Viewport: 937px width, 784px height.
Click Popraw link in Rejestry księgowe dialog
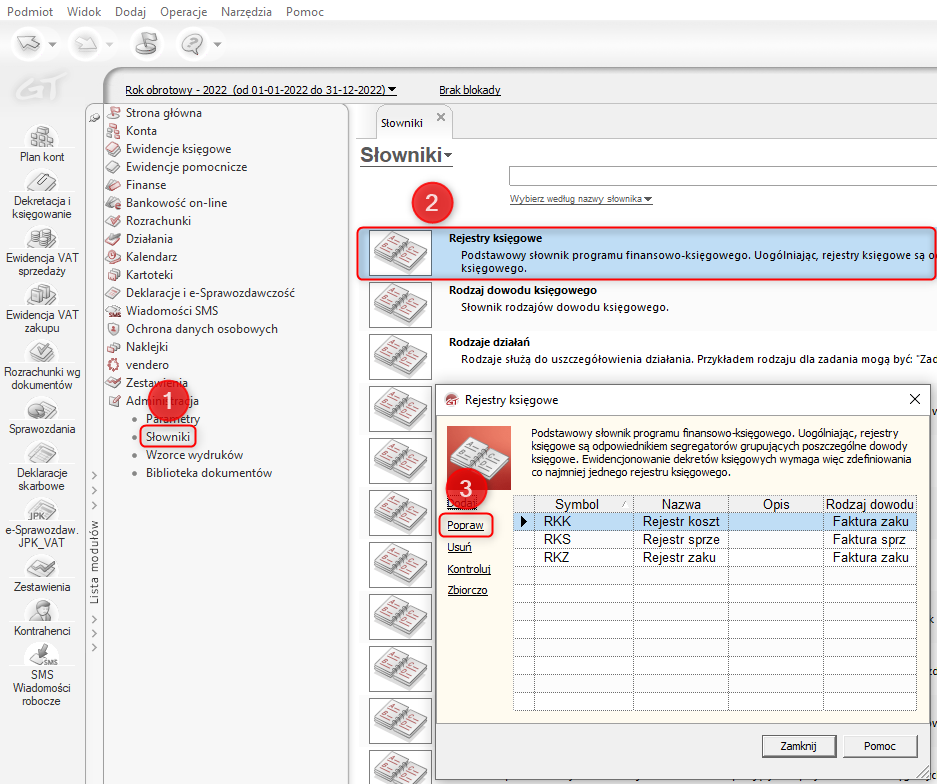coord(465,525)
